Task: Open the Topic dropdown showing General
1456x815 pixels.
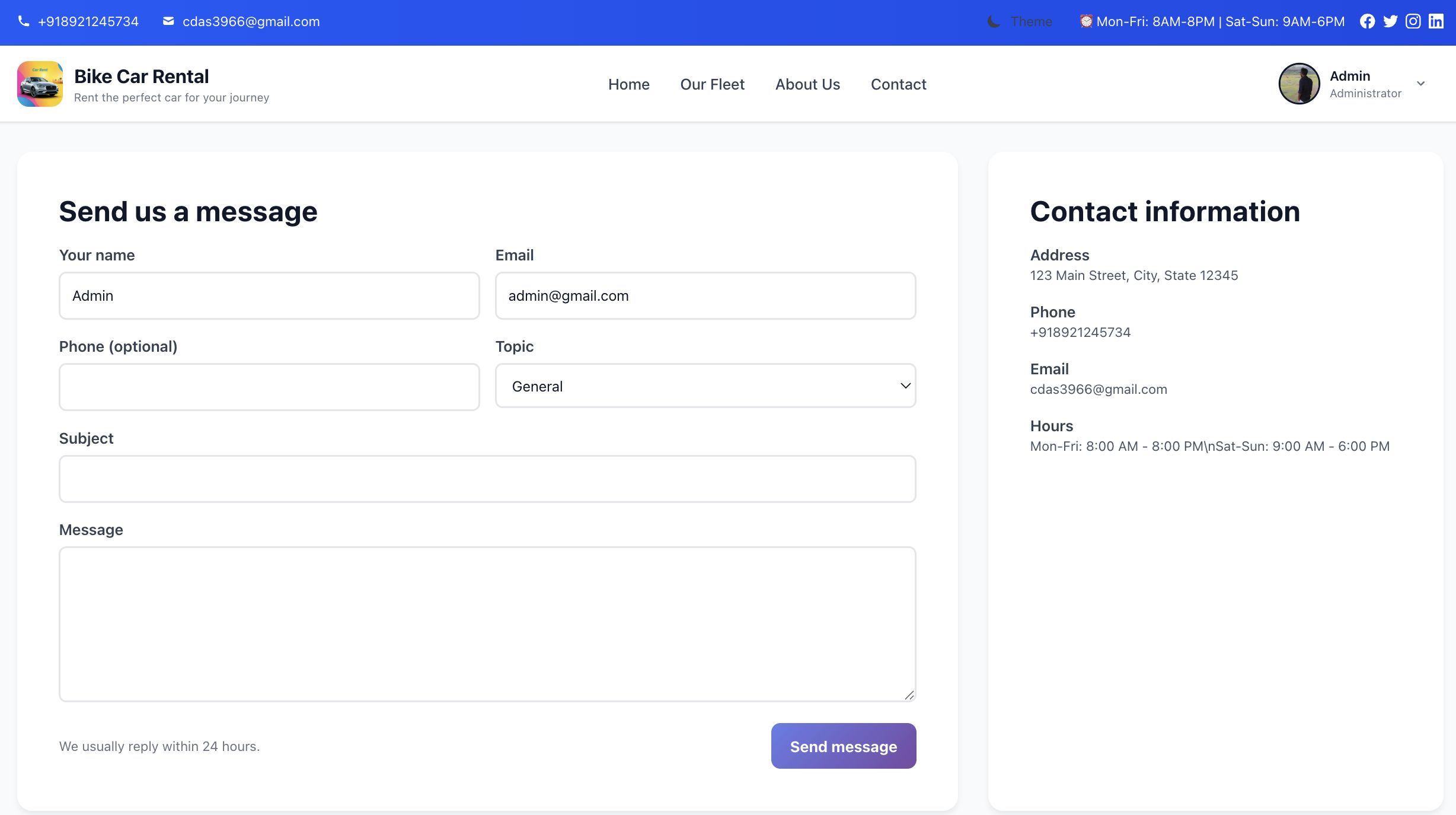Action: point(705,386)
